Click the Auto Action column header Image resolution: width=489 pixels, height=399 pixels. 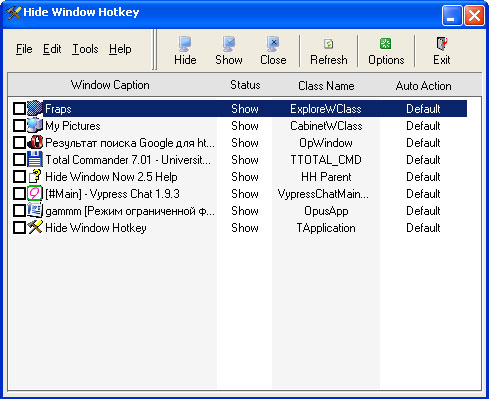[423, 85]
